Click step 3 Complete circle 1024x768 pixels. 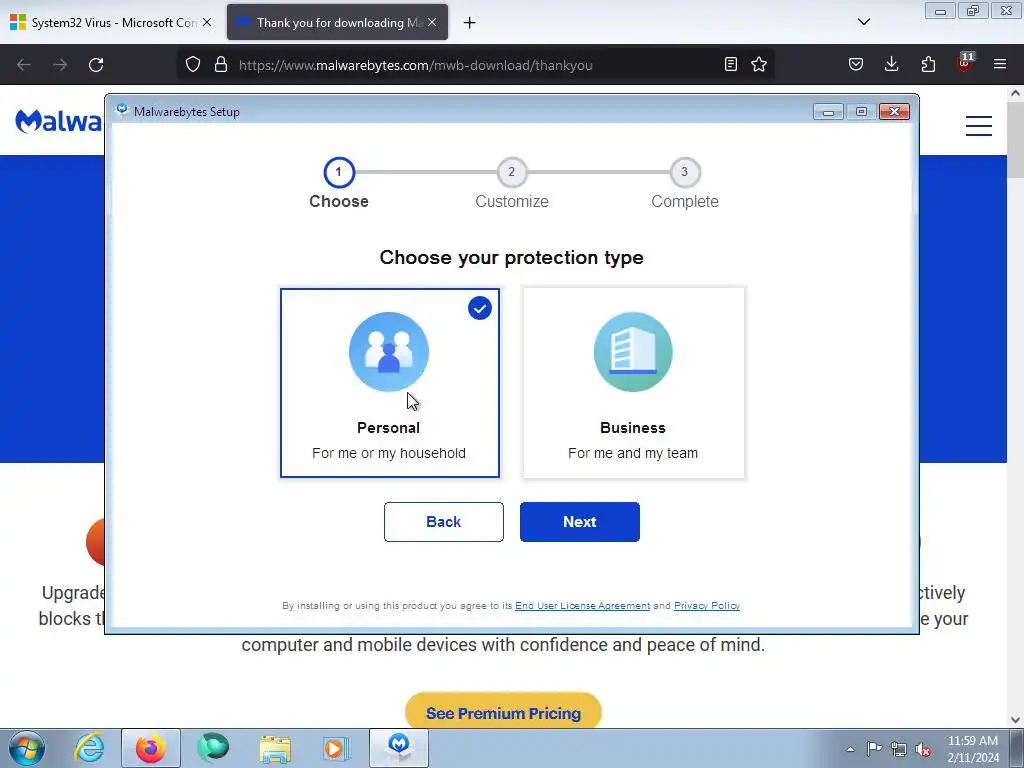point(685,172)
